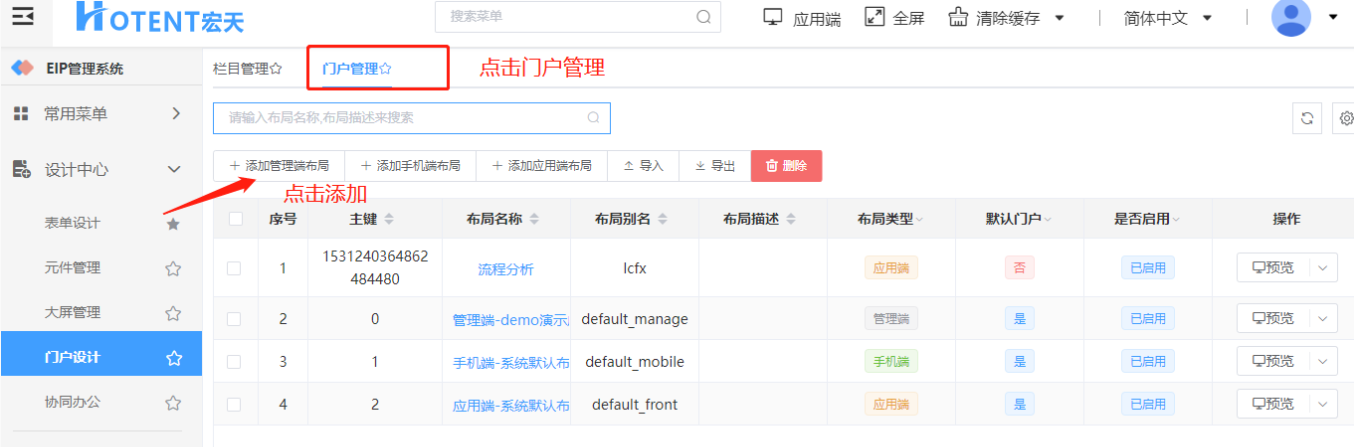
Task: Open 清除缓存 dropdown arrow
Action: pos(1059,18)
